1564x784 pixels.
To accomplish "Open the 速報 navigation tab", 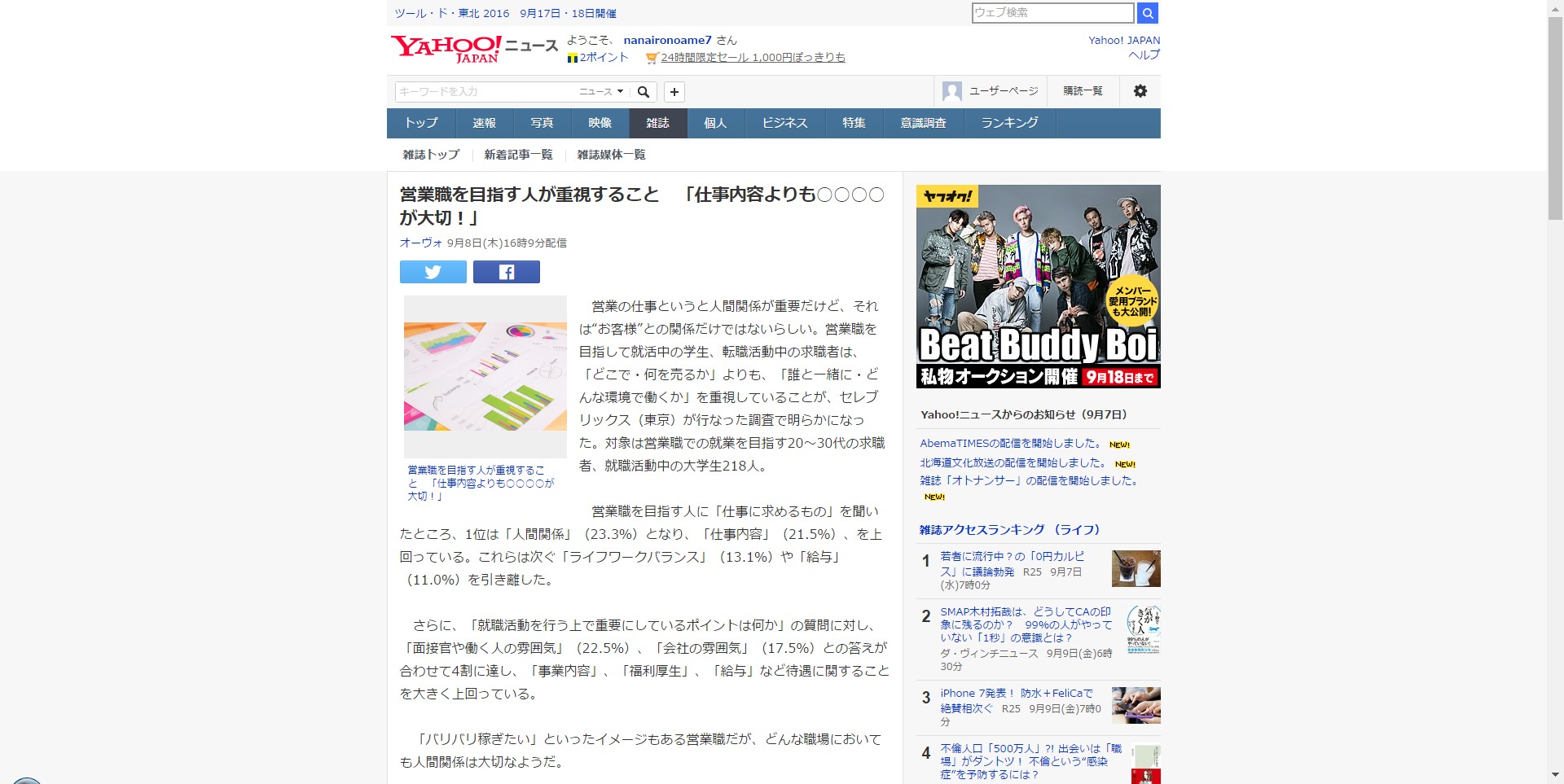I will click(x=485, y=123).
